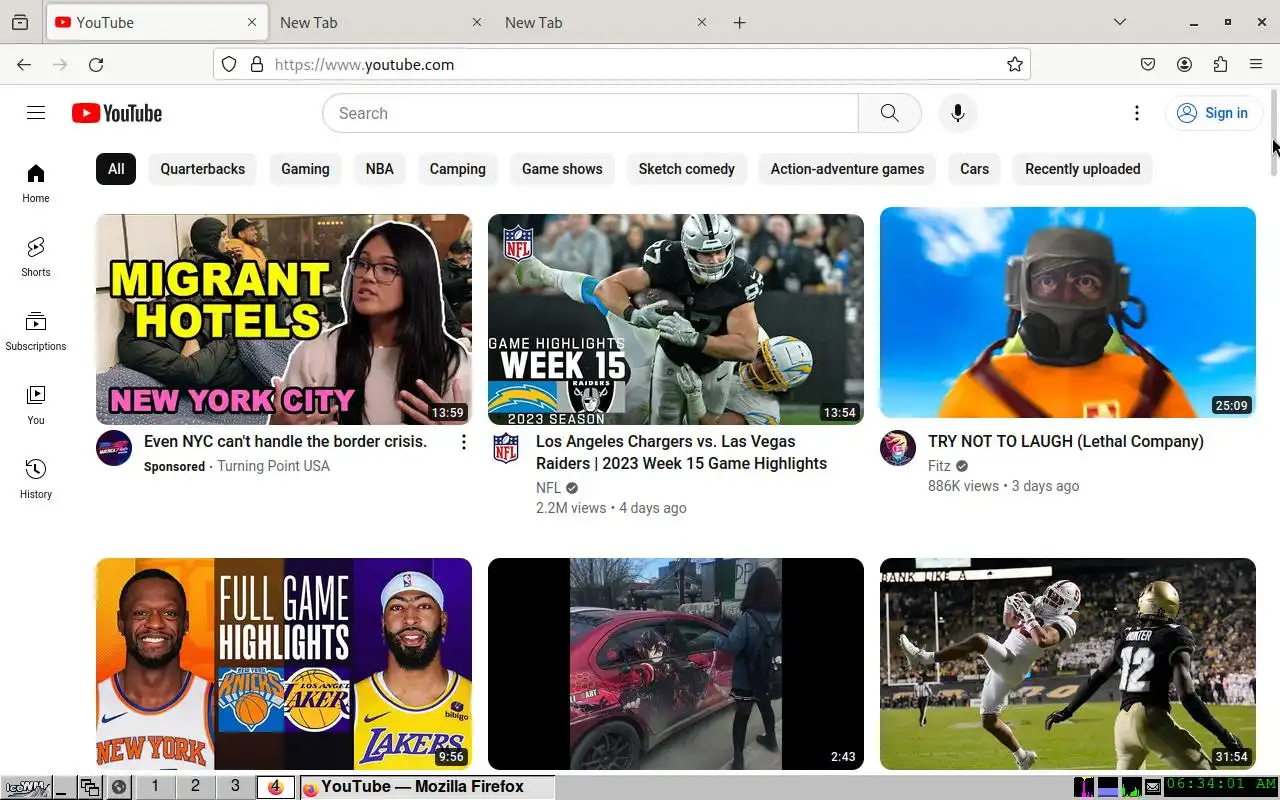1280x800 pixels.
Task: Click the Fitz channel avatar
Action: (x=898, y=448)
